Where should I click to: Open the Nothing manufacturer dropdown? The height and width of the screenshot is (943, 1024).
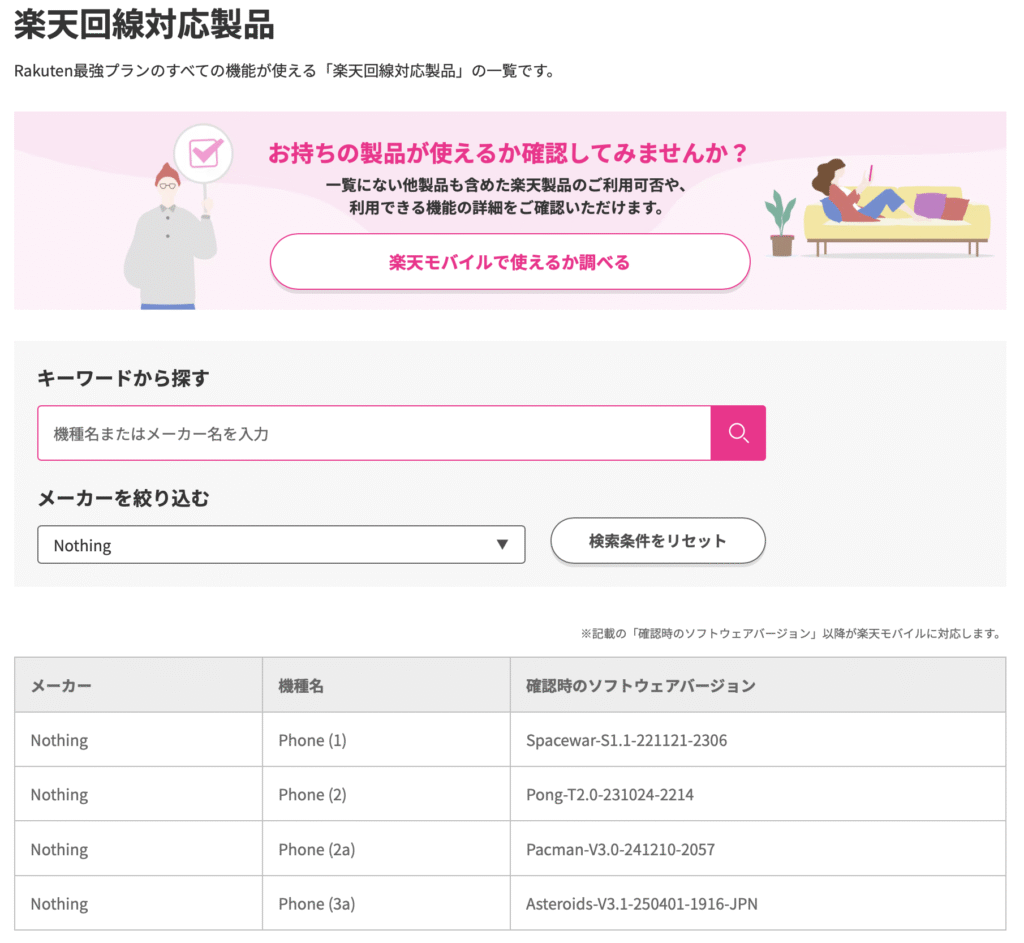pos(281,545)
